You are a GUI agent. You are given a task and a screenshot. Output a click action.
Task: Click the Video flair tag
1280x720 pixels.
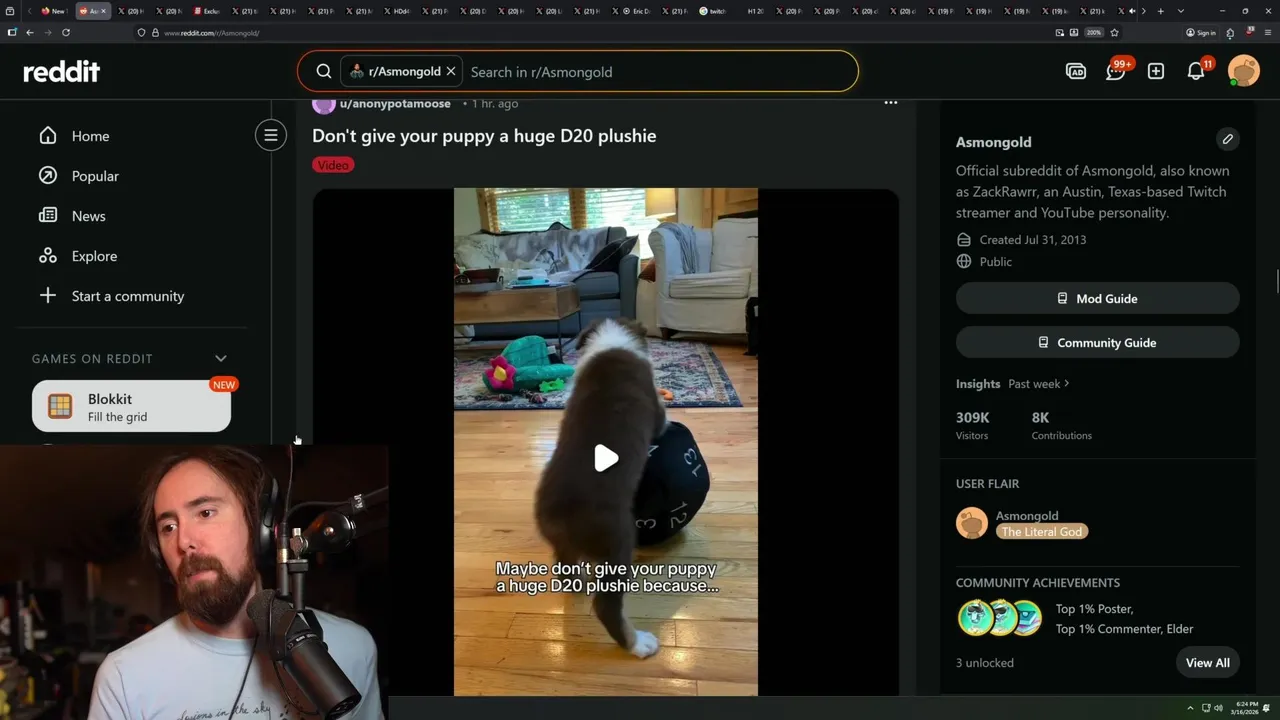click(x=333, y=165)
